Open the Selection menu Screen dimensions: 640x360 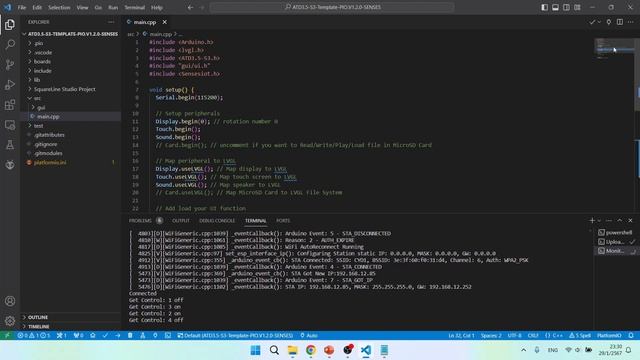[x=59, y=7]
